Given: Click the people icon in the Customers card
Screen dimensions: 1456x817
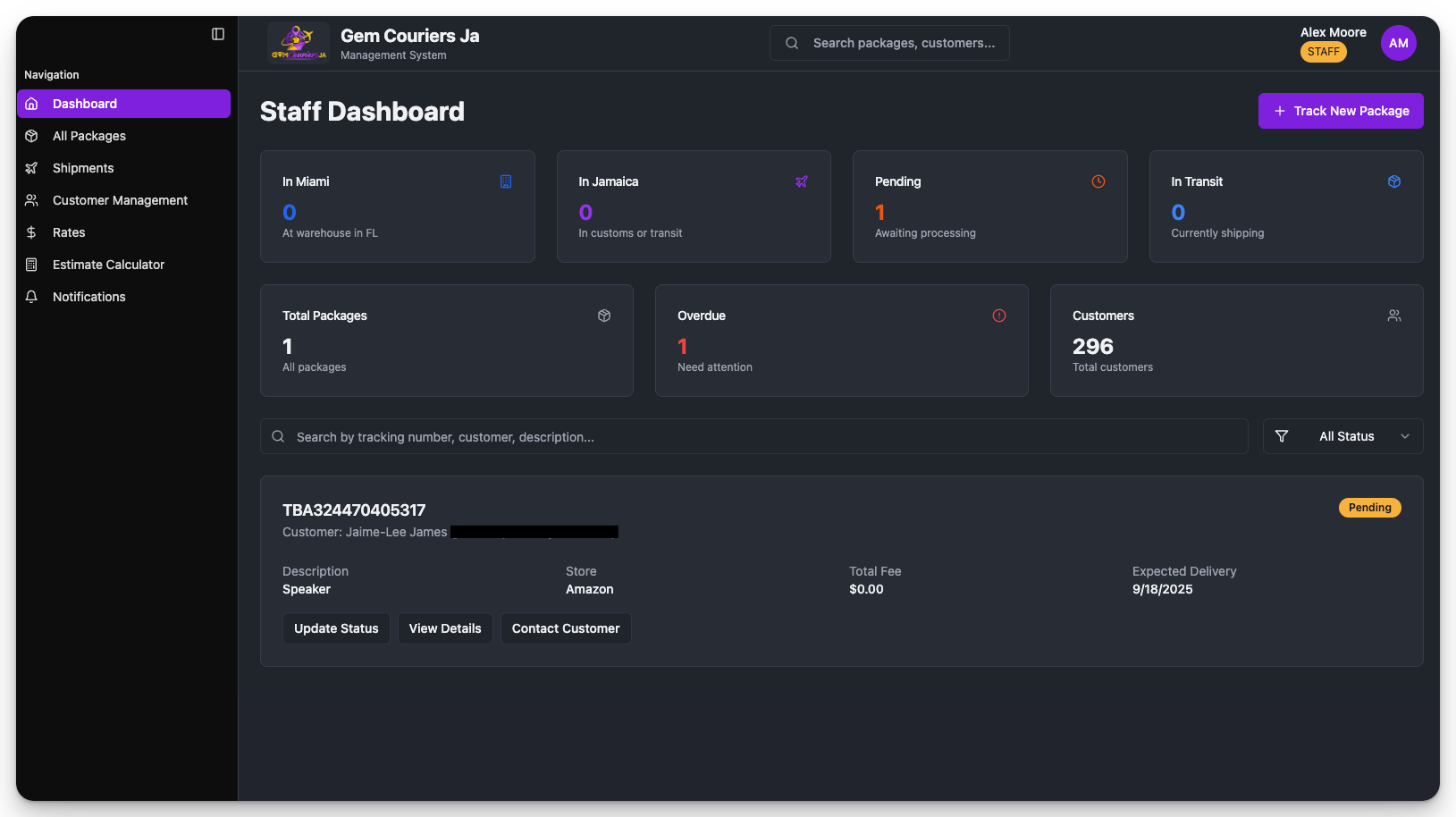Looking at the screenshot, I should tap(1394, 316).
